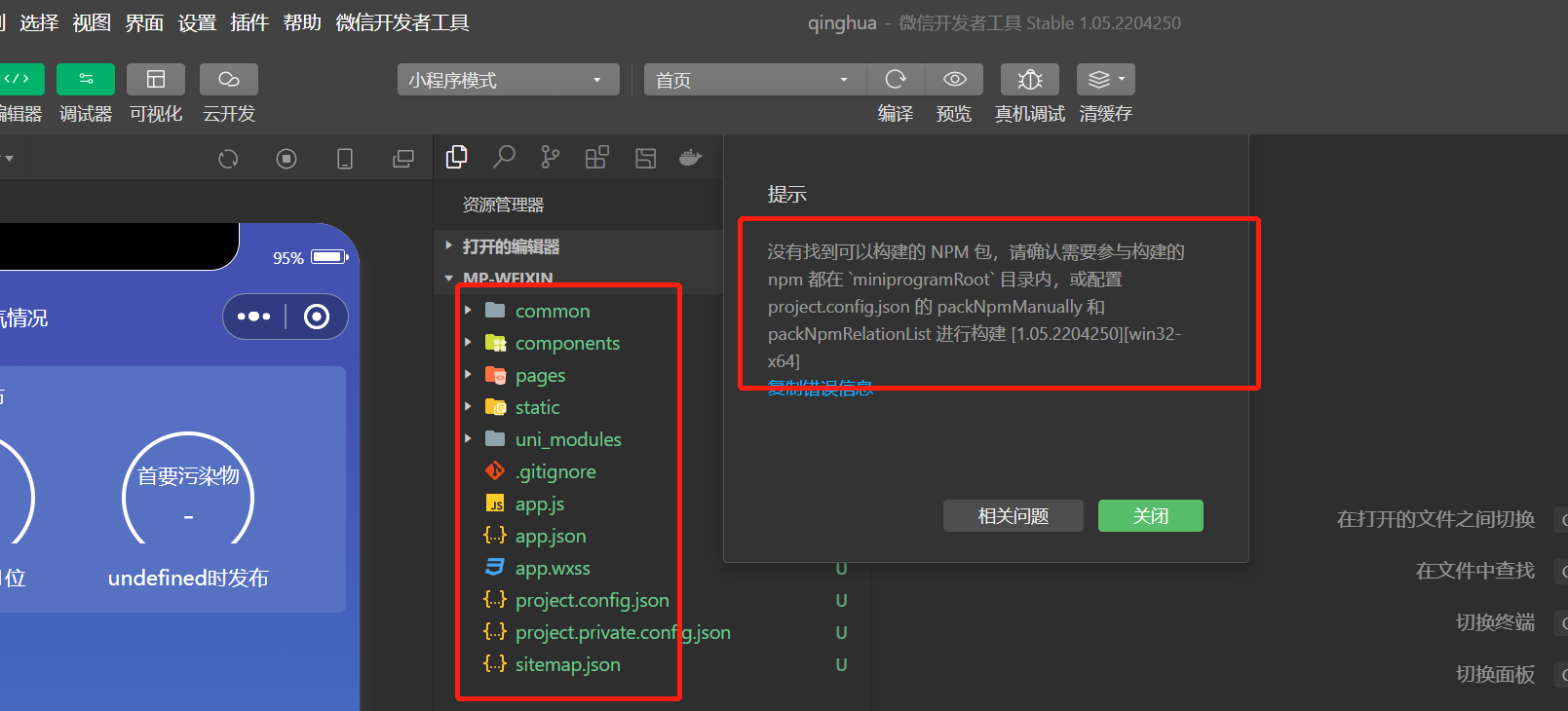The width and height of the screenshot is (1568, 711).
Task: Detach the simulator into a separate window
Action: point(403,159)
